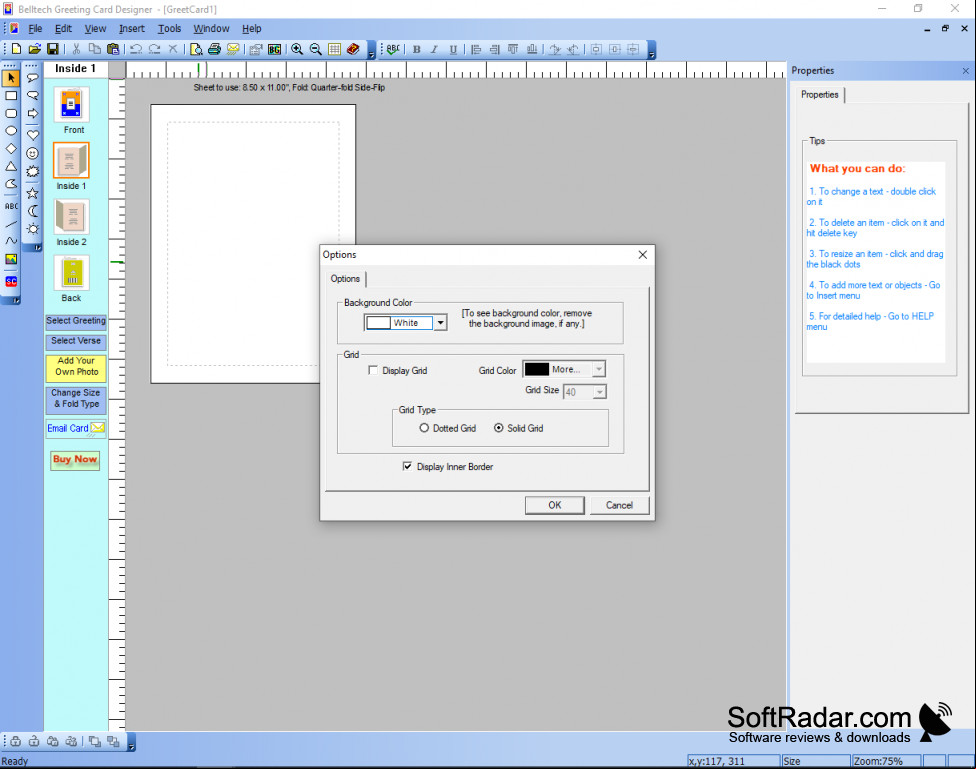Open the Background Color dropdown
976x769 pixels.
point(440,323)
